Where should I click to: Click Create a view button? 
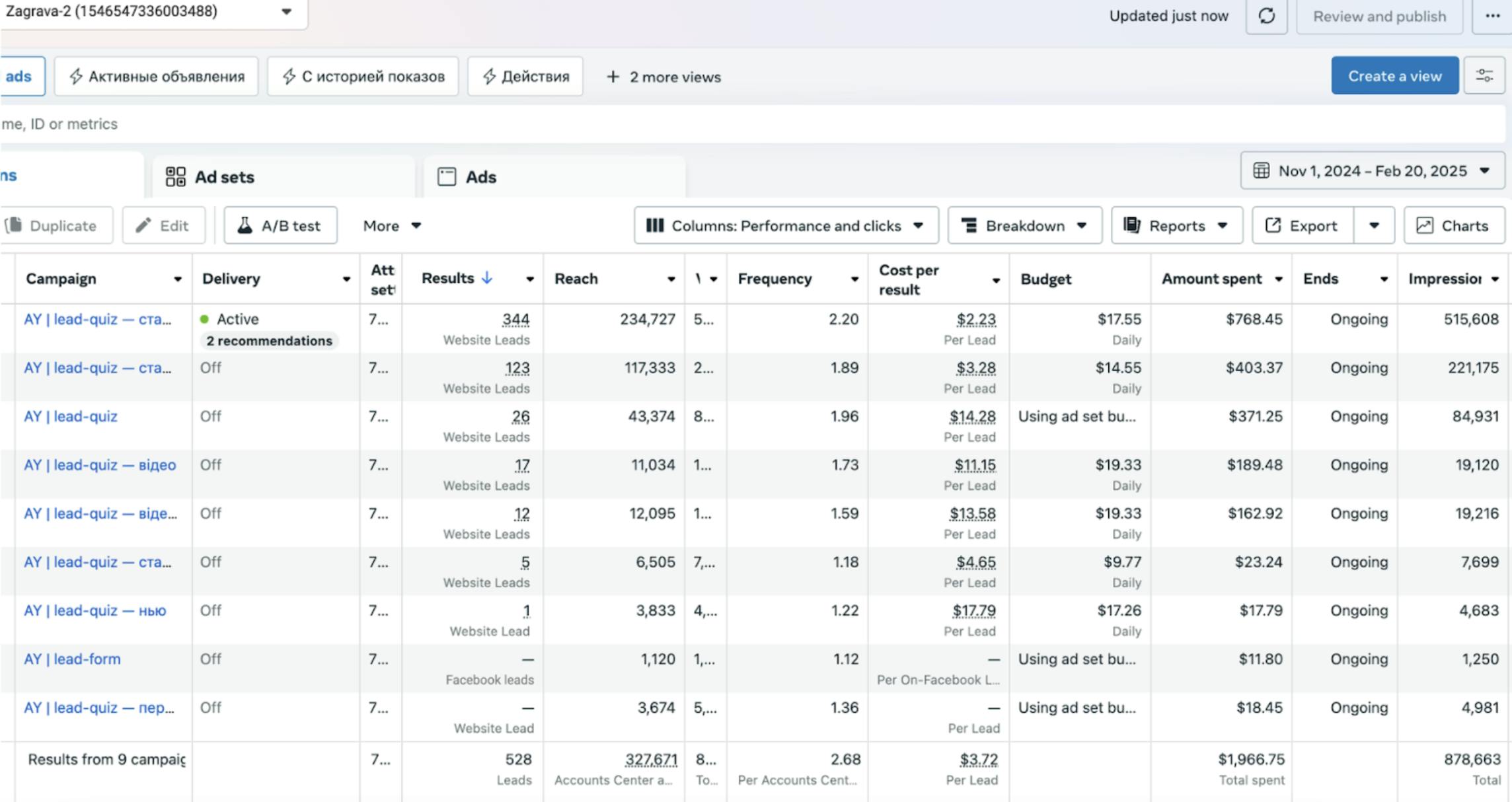[1394, 76]
